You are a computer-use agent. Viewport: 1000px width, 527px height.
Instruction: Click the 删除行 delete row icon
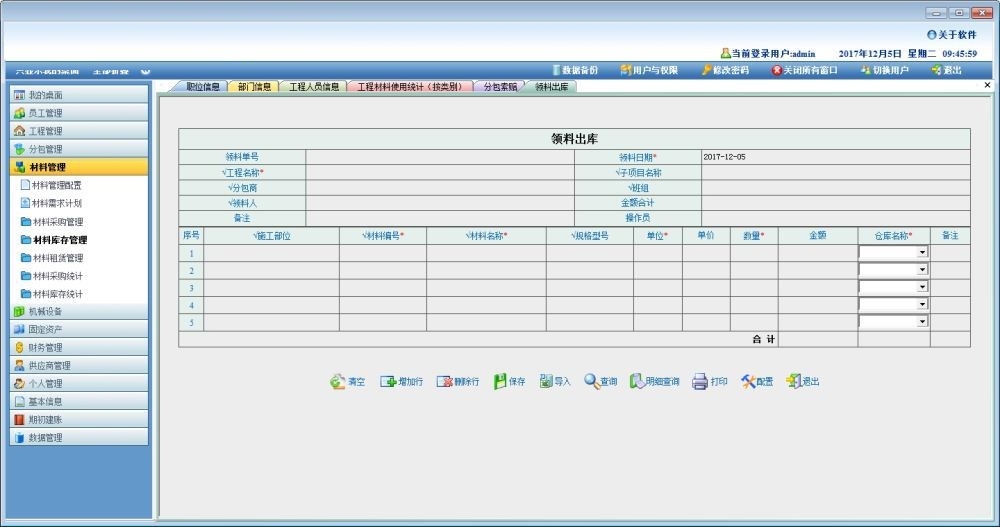444,382
